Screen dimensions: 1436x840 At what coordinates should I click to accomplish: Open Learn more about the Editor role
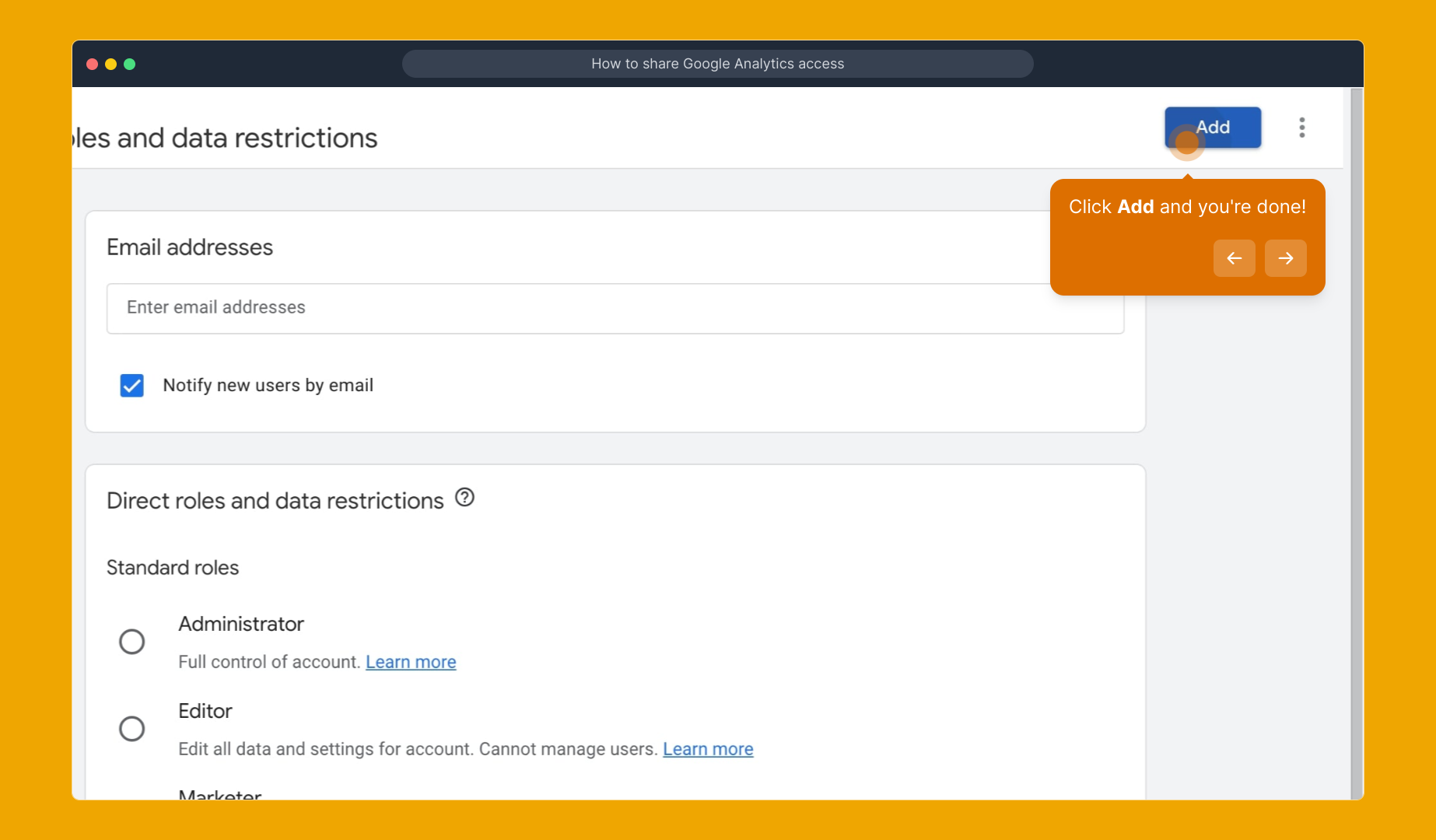(x=708, y=749)
